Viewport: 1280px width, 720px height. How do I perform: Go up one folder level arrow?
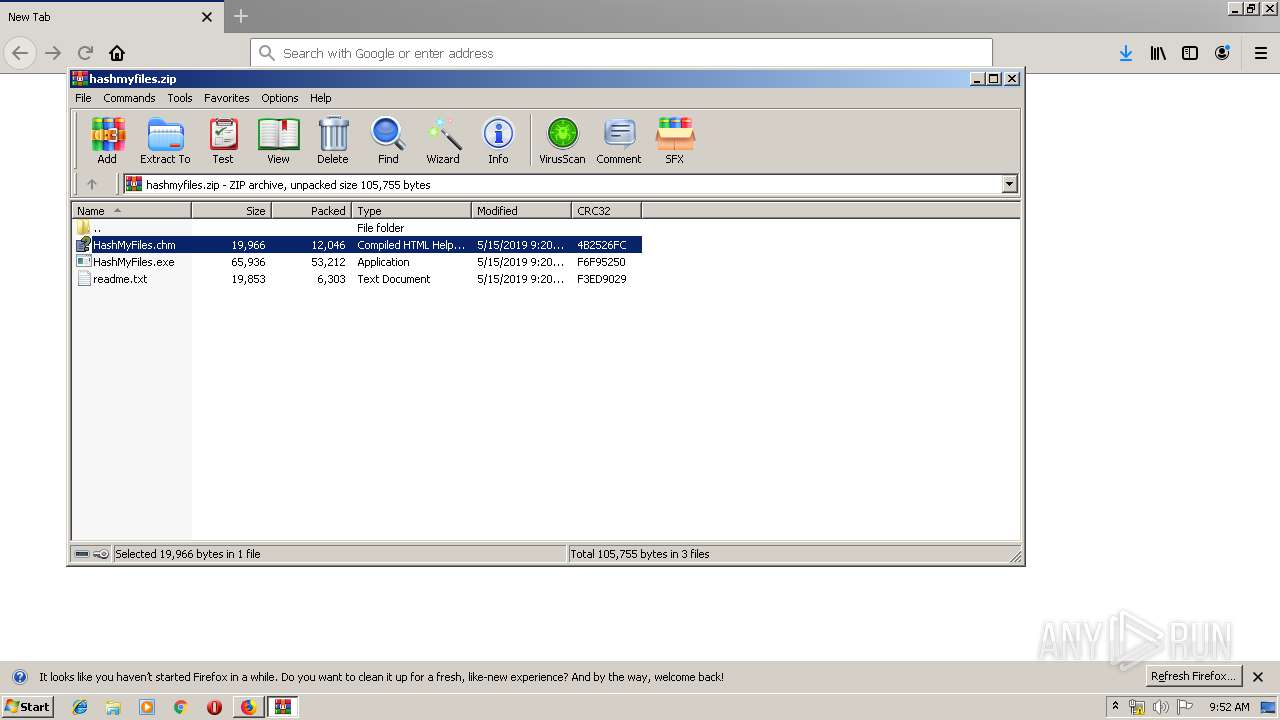pos(92,184)
